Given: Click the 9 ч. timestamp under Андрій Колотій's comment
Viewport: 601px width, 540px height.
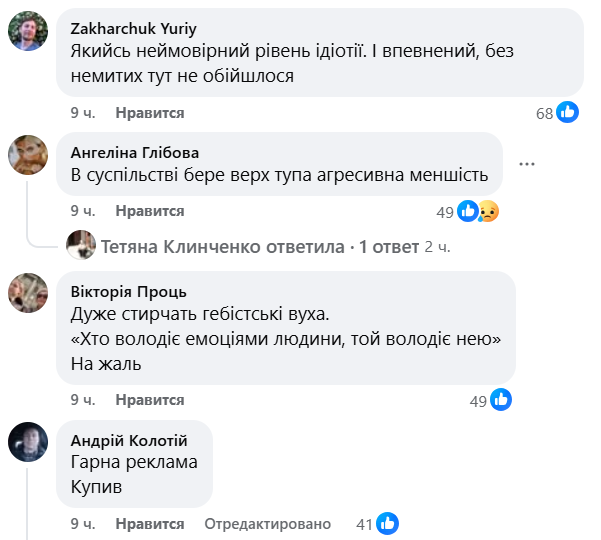Looking at the screenshot, I should [x=82, y=524].
